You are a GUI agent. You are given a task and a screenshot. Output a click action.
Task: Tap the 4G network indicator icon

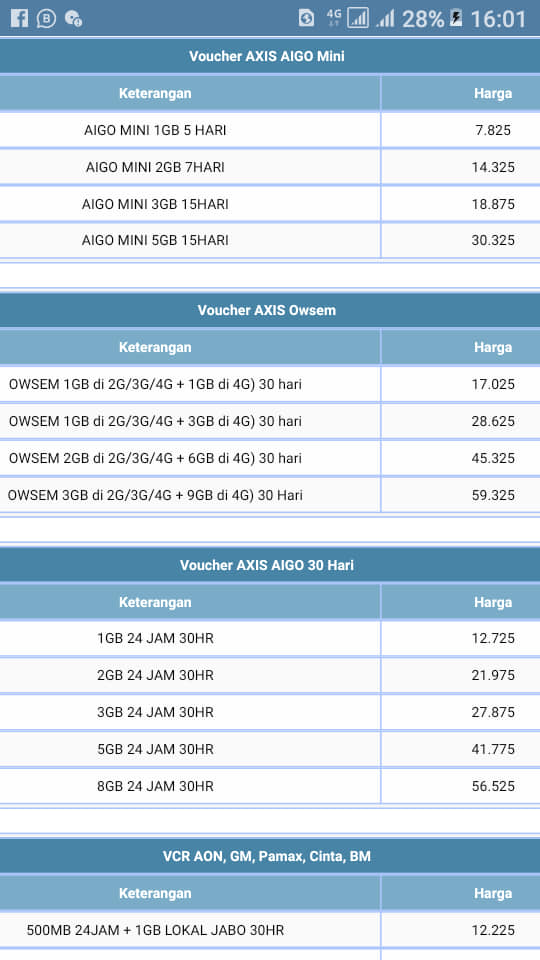tap(334, 18)
